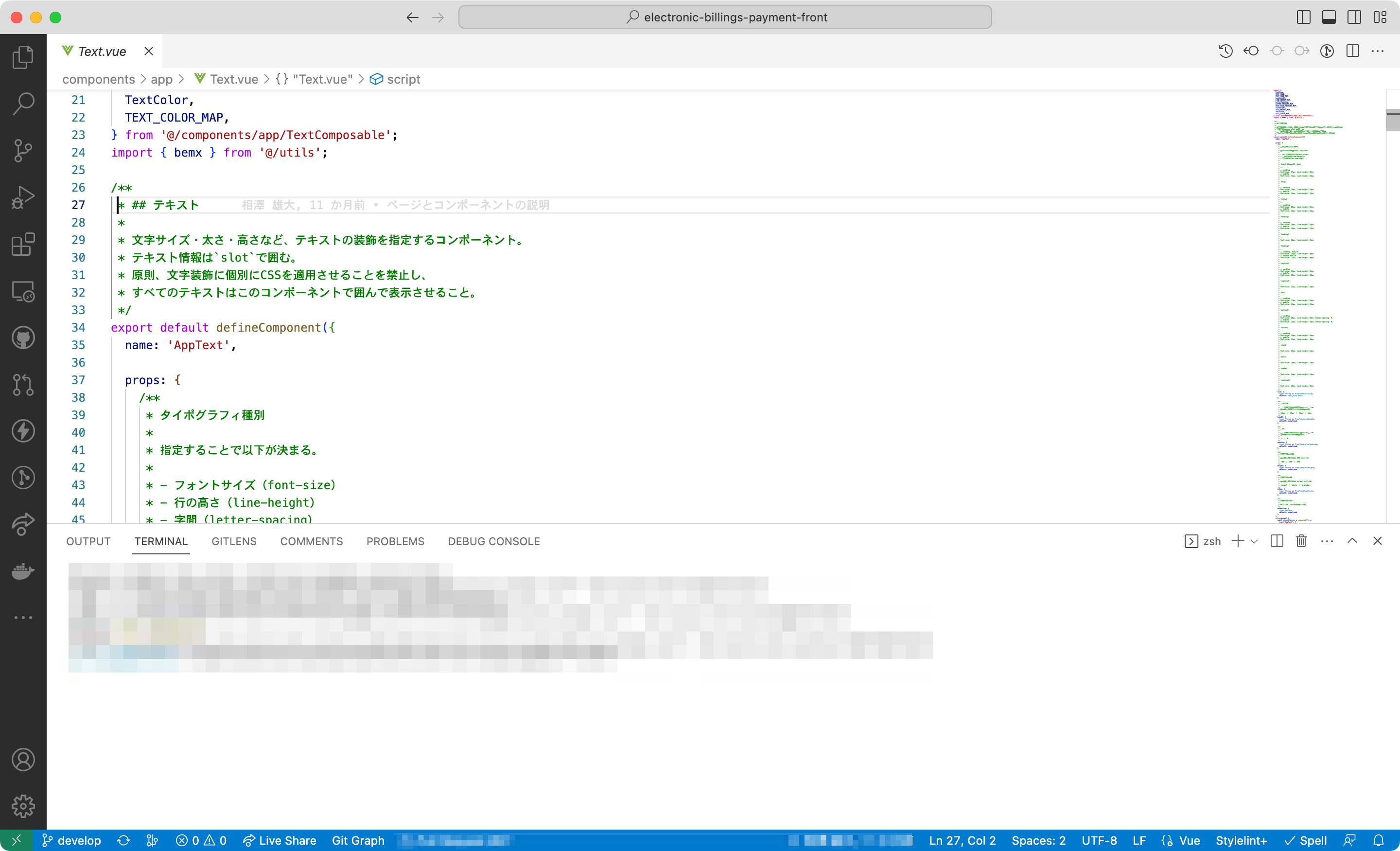Open the Explorer view in activity bar

23,57
